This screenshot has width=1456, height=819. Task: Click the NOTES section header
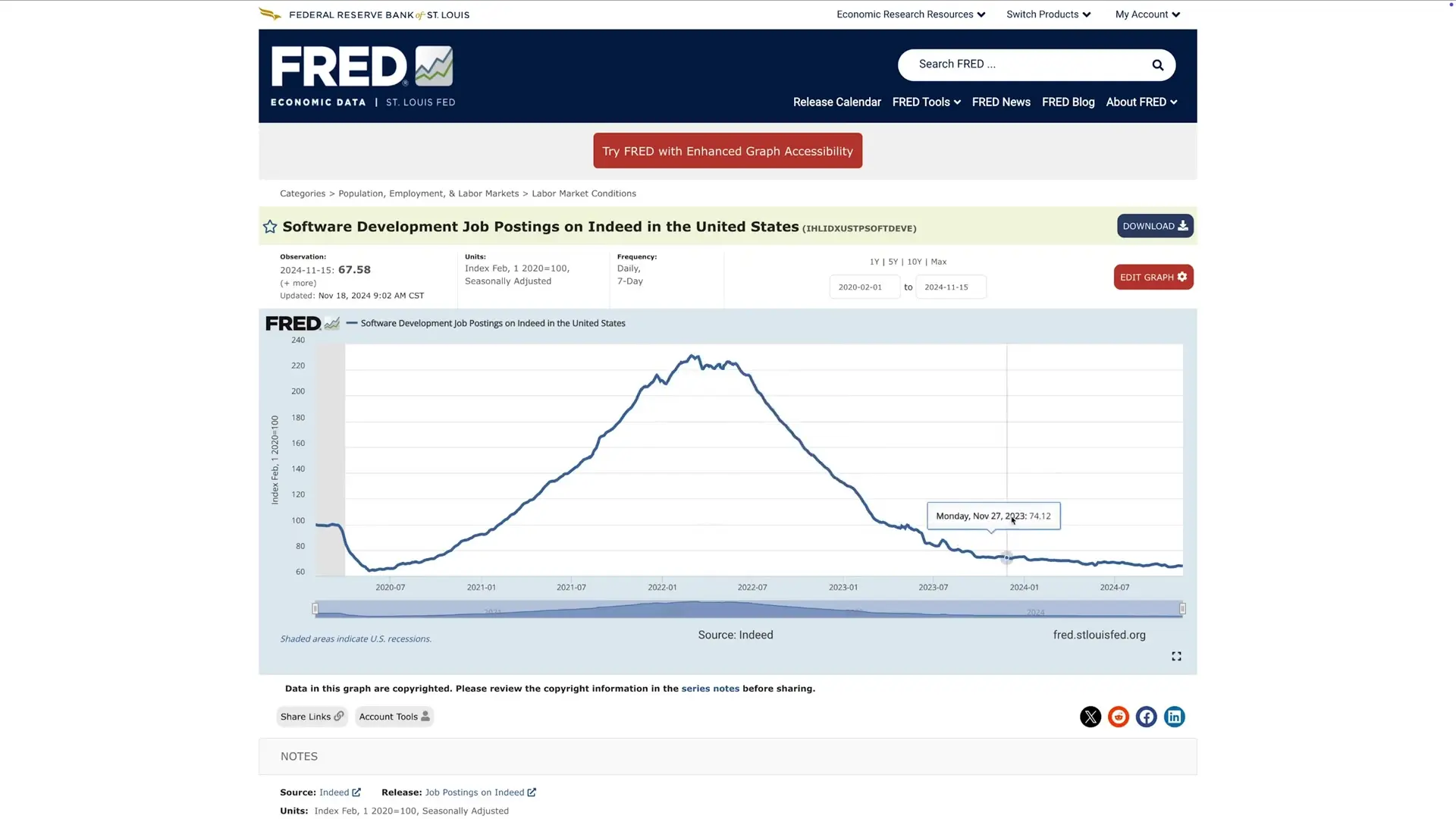click(x=727, y=757)
